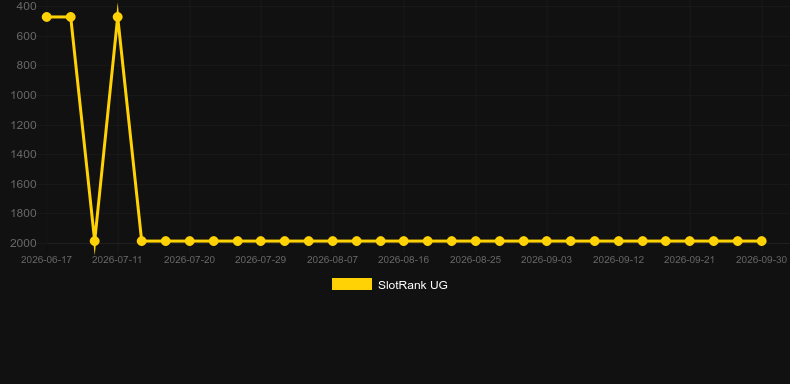Click the 2026-07-20 x-axis date label
The height and width of the screenshot is (384, 790).
click(x=189, y=260)
